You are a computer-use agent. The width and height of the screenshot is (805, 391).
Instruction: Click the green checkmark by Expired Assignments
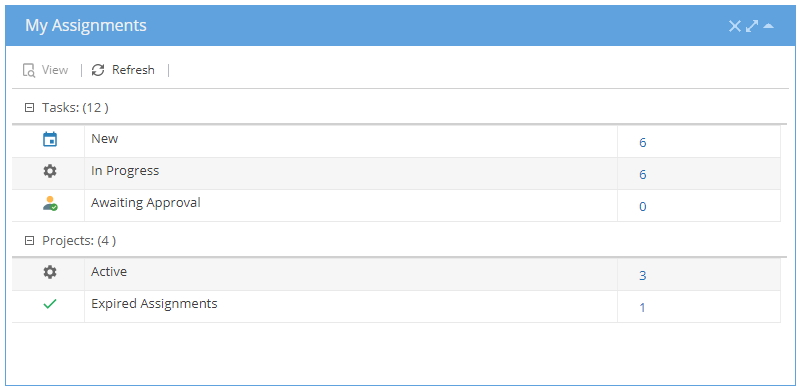[x=50, y=304]
